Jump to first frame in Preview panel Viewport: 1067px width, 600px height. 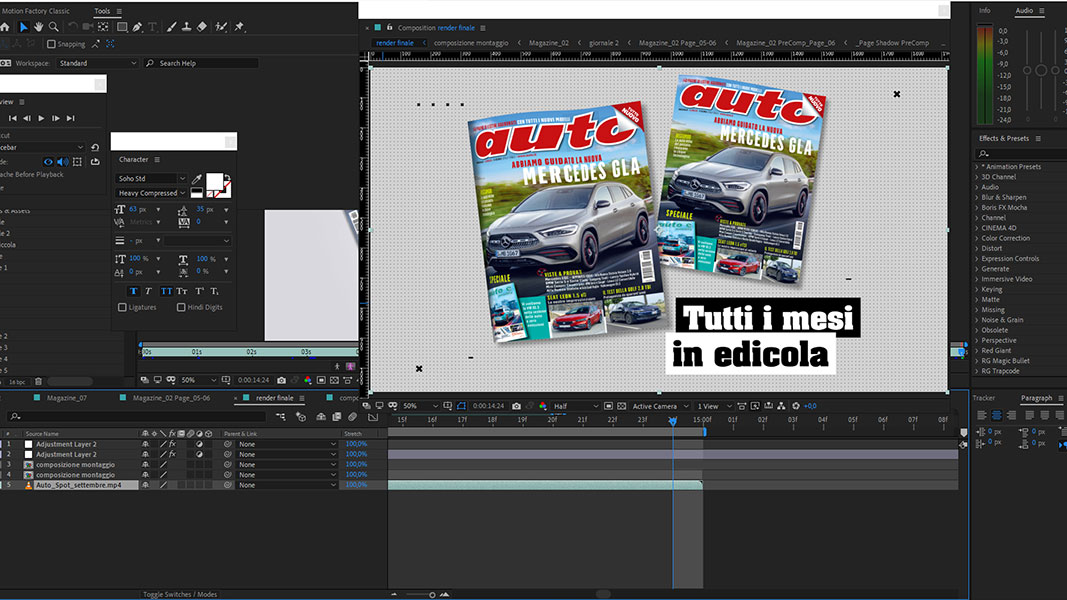(x=12, y=118)
